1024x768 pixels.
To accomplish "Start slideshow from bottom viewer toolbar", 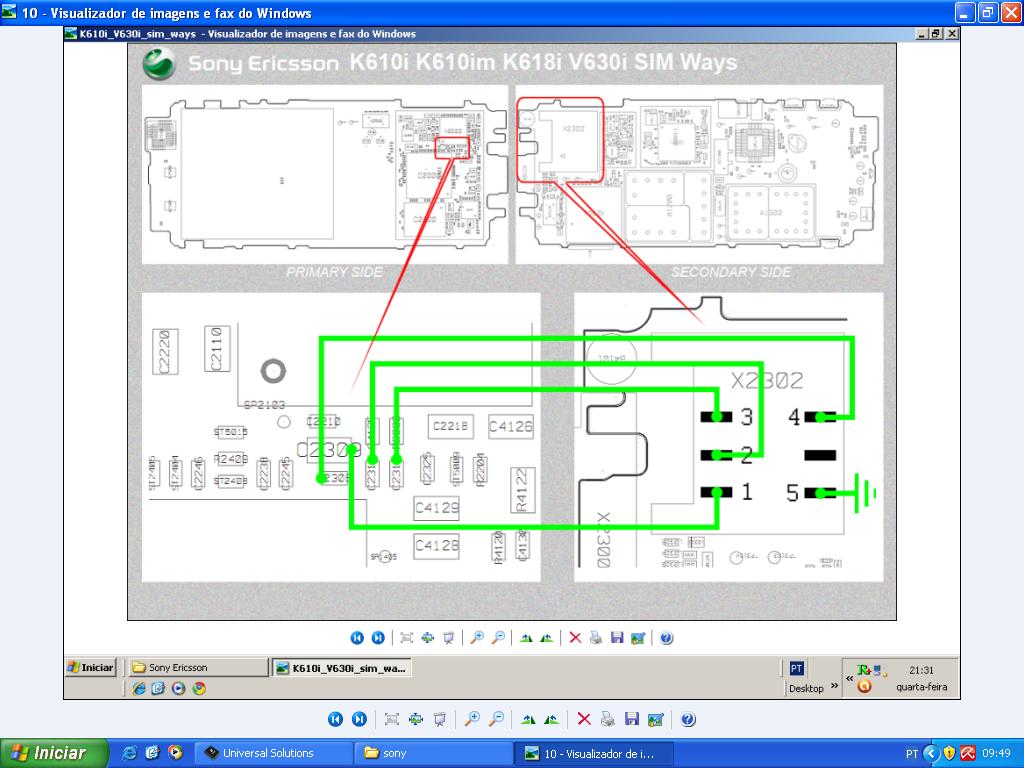I will click(x=440, y=719).
